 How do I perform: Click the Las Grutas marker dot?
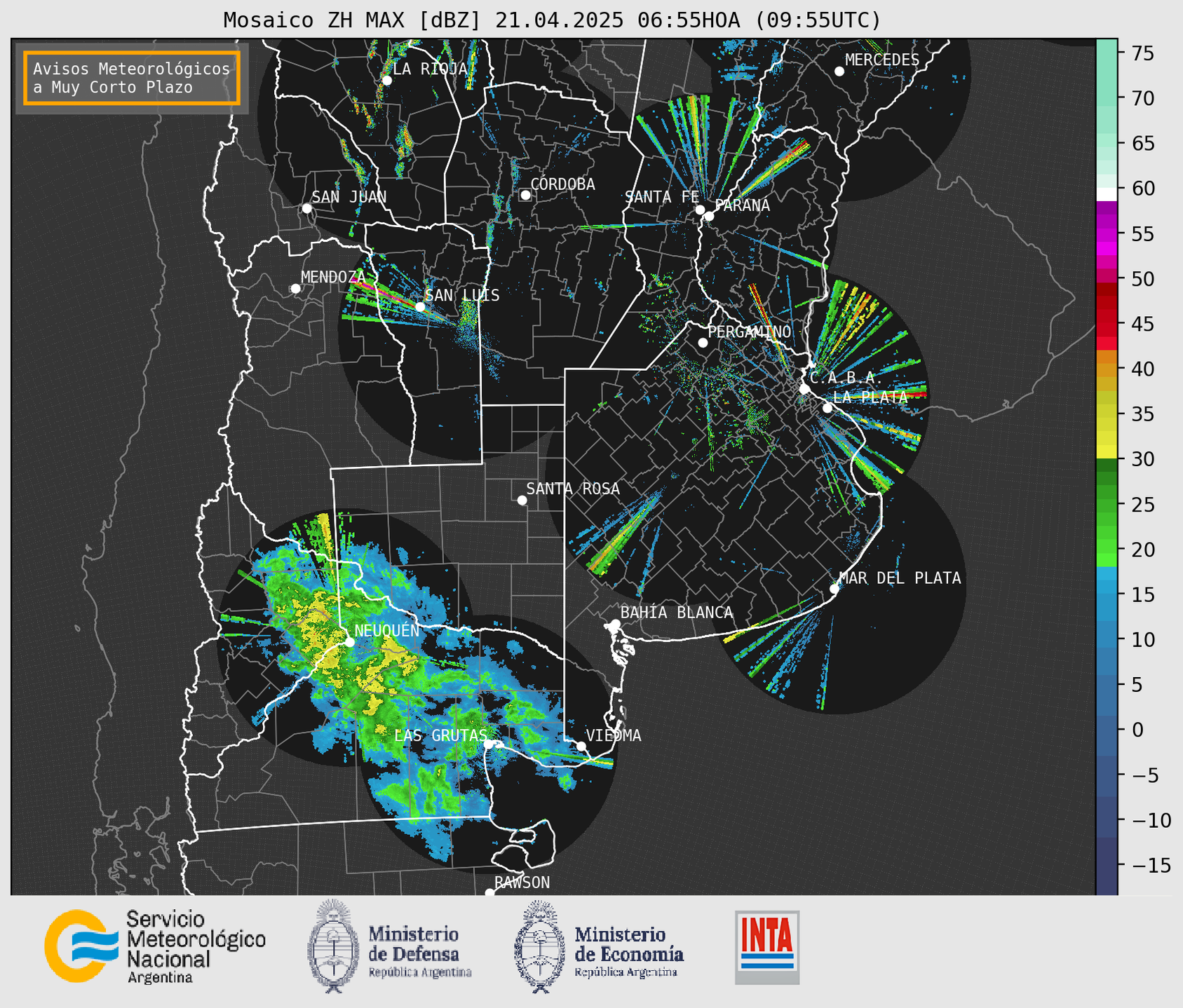[x=488, y=744]
